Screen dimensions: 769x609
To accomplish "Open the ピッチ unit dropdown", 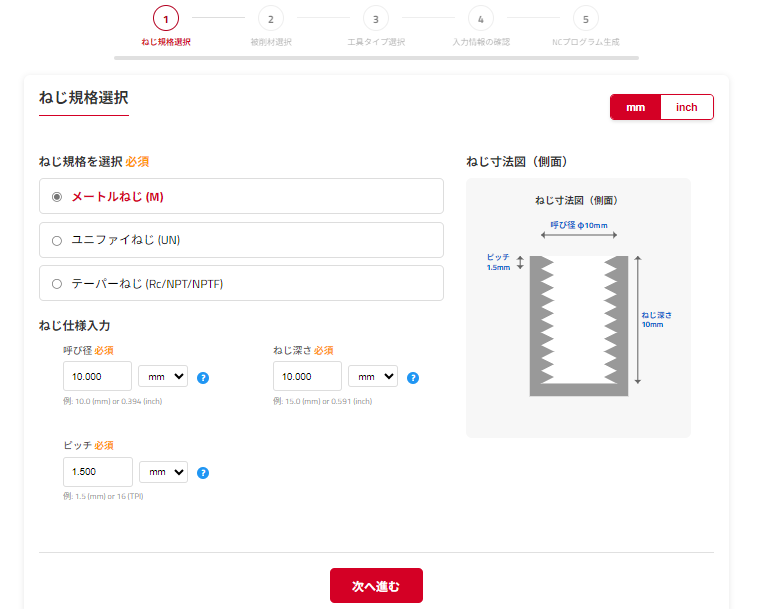I will [163, 472].
